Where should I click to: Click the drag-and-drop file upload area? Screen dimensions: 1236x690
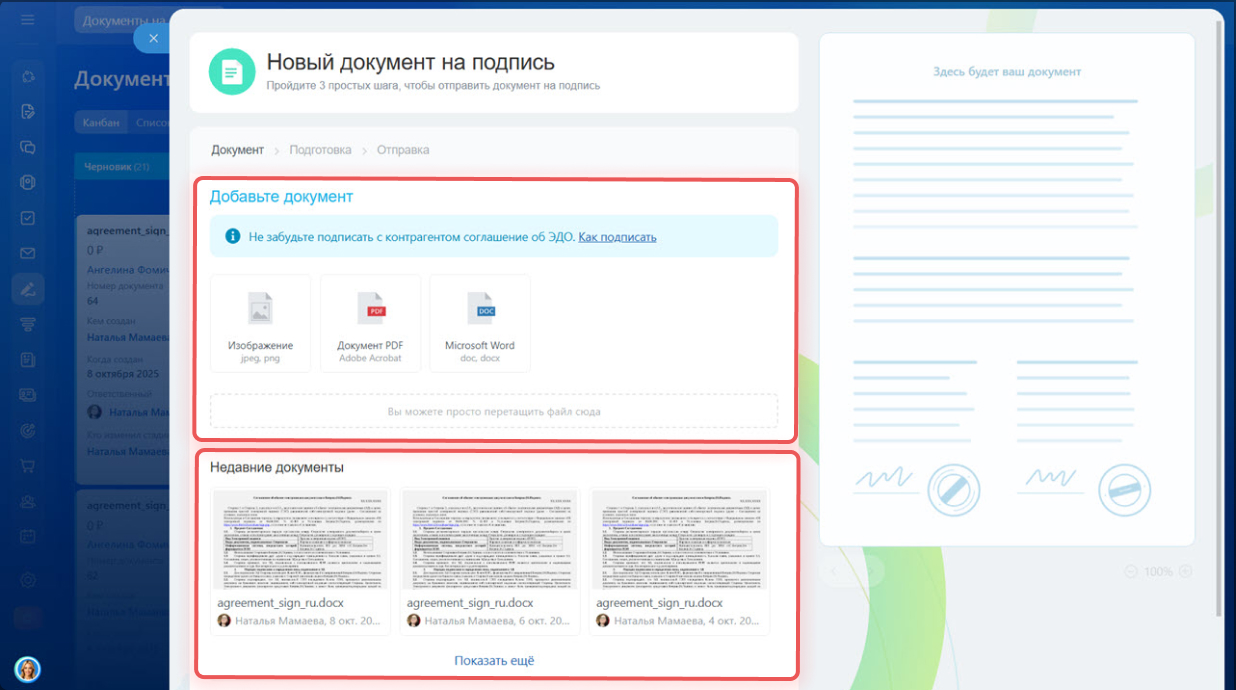point(494,411)
